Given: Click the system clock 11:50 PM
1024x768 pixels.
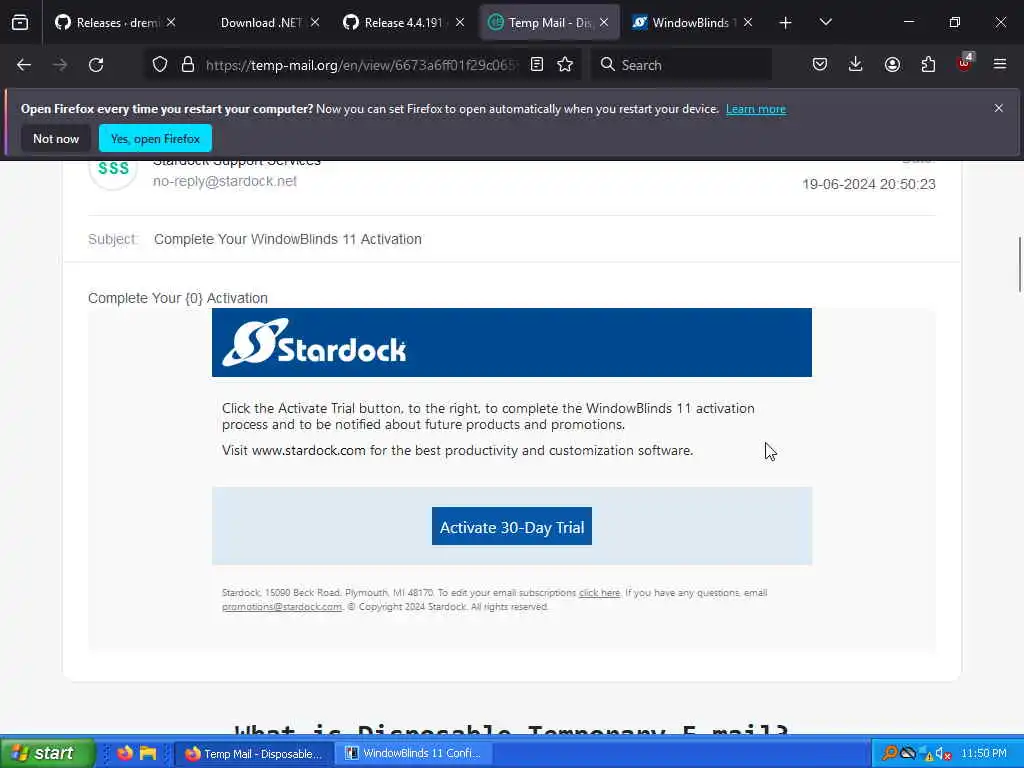Looking at the screenshot, I should (x=984, y=754).
